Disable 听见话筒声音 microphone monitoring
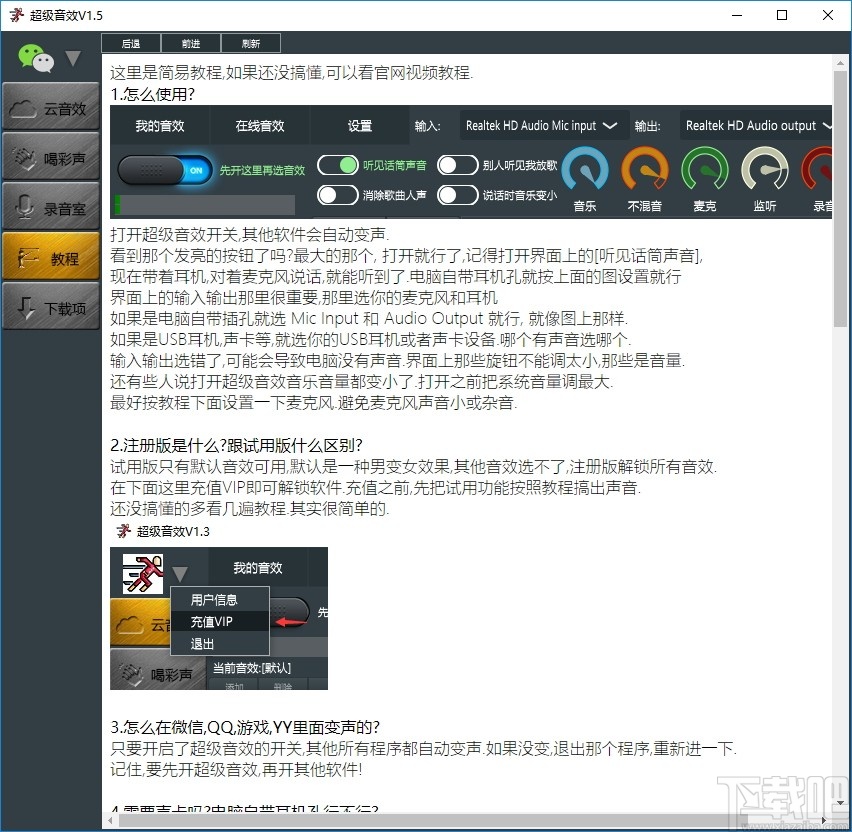 338,163
